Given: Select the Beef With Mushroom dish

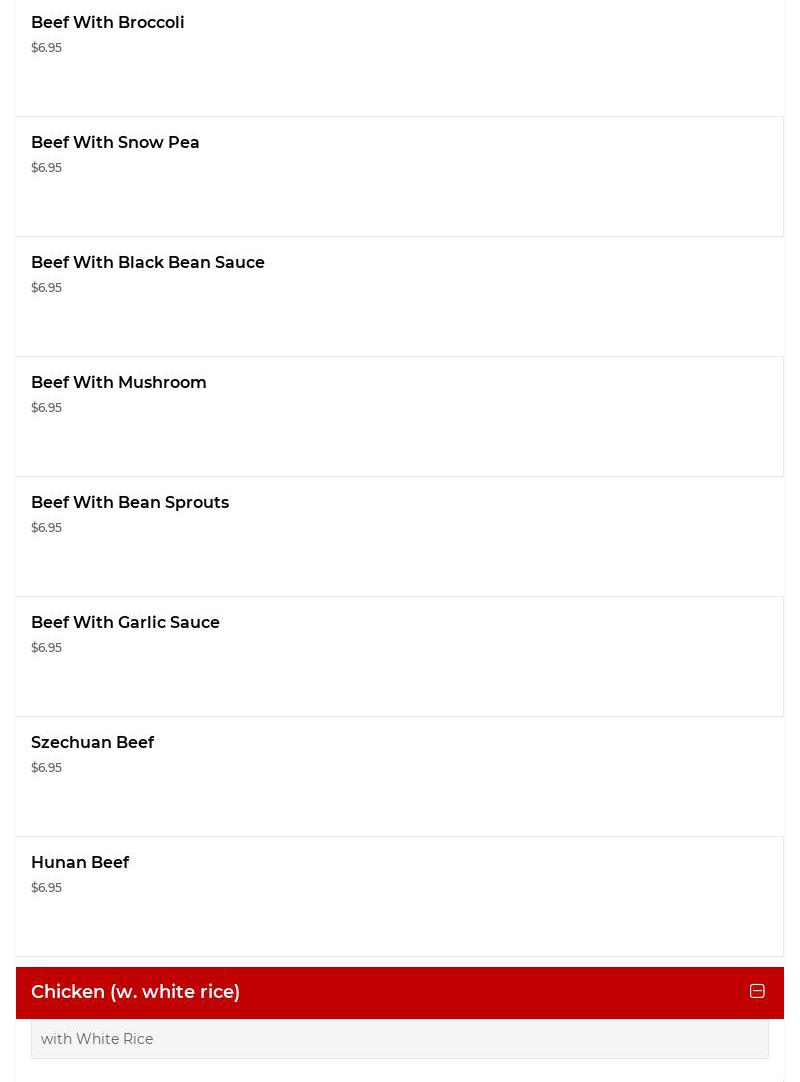Looking at the screenshot, I should (x=119, y=382).
